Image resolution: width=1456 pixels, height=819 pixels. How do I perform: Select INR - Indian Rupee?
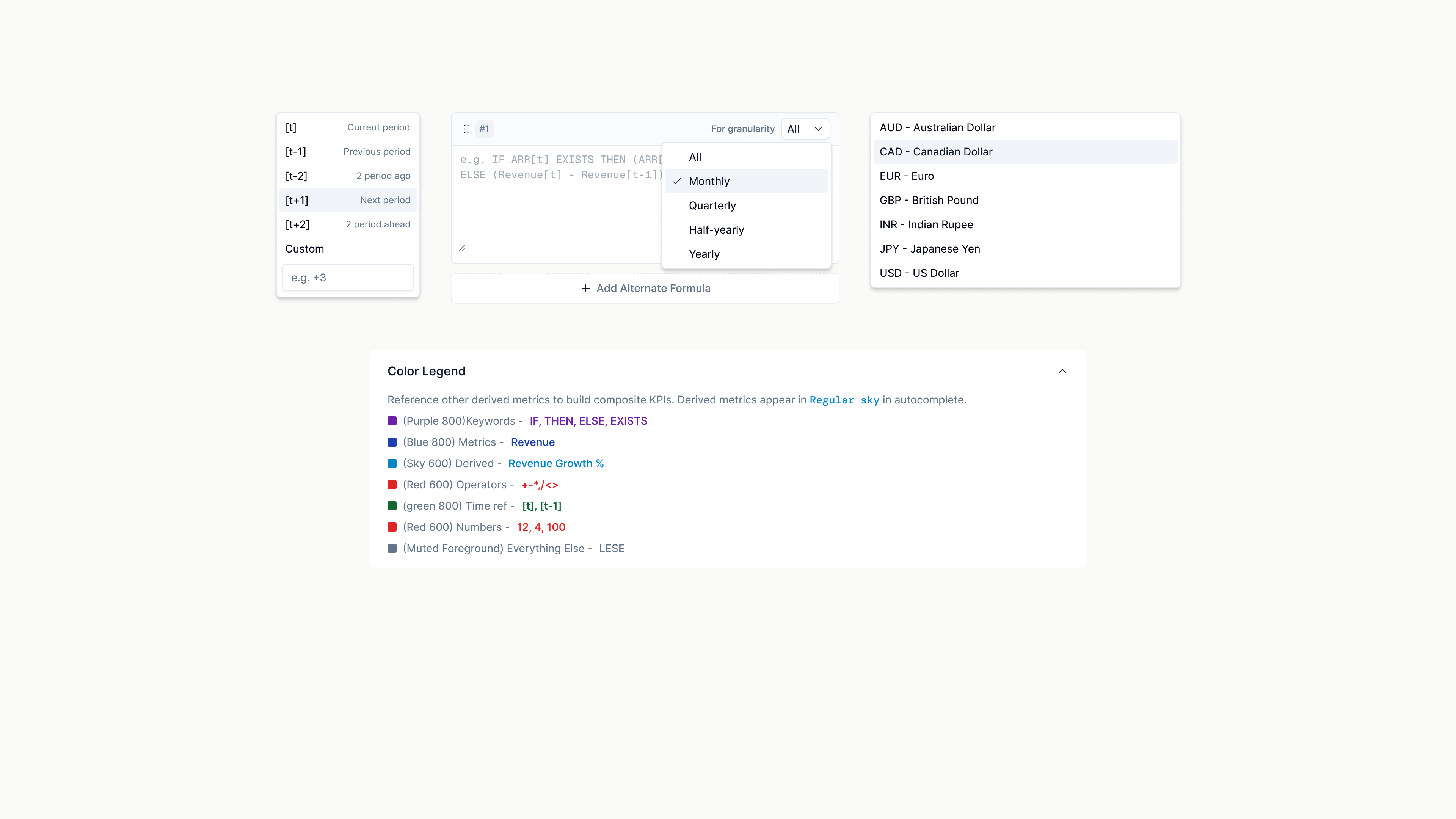pyautogui.click(x=1025, y=225)
